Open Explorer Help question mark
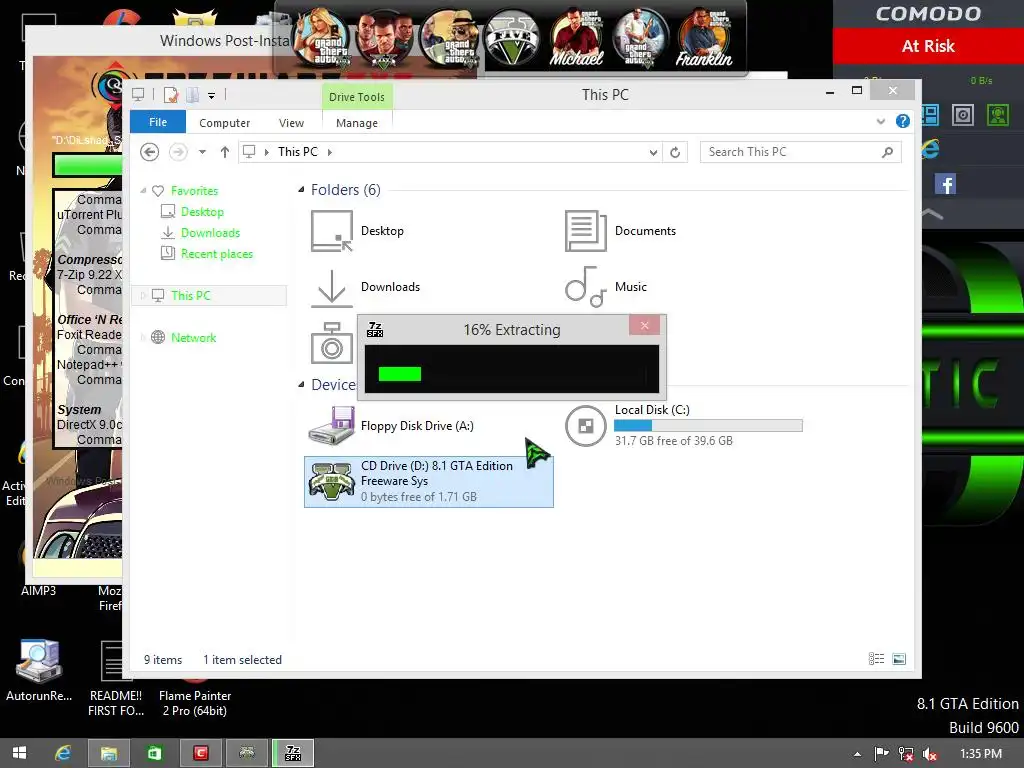 coord(903,121)
